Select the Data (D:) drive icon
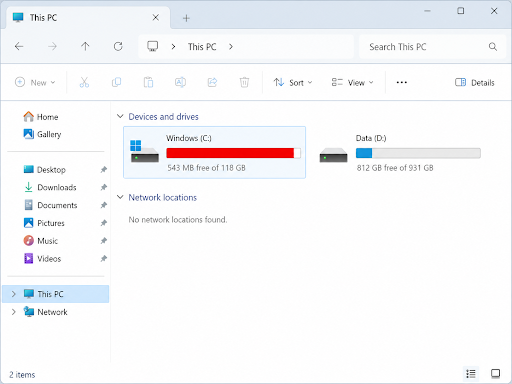The width and height of the screenshot is (512, 384). pyautogui.click(x=333, y=155)
